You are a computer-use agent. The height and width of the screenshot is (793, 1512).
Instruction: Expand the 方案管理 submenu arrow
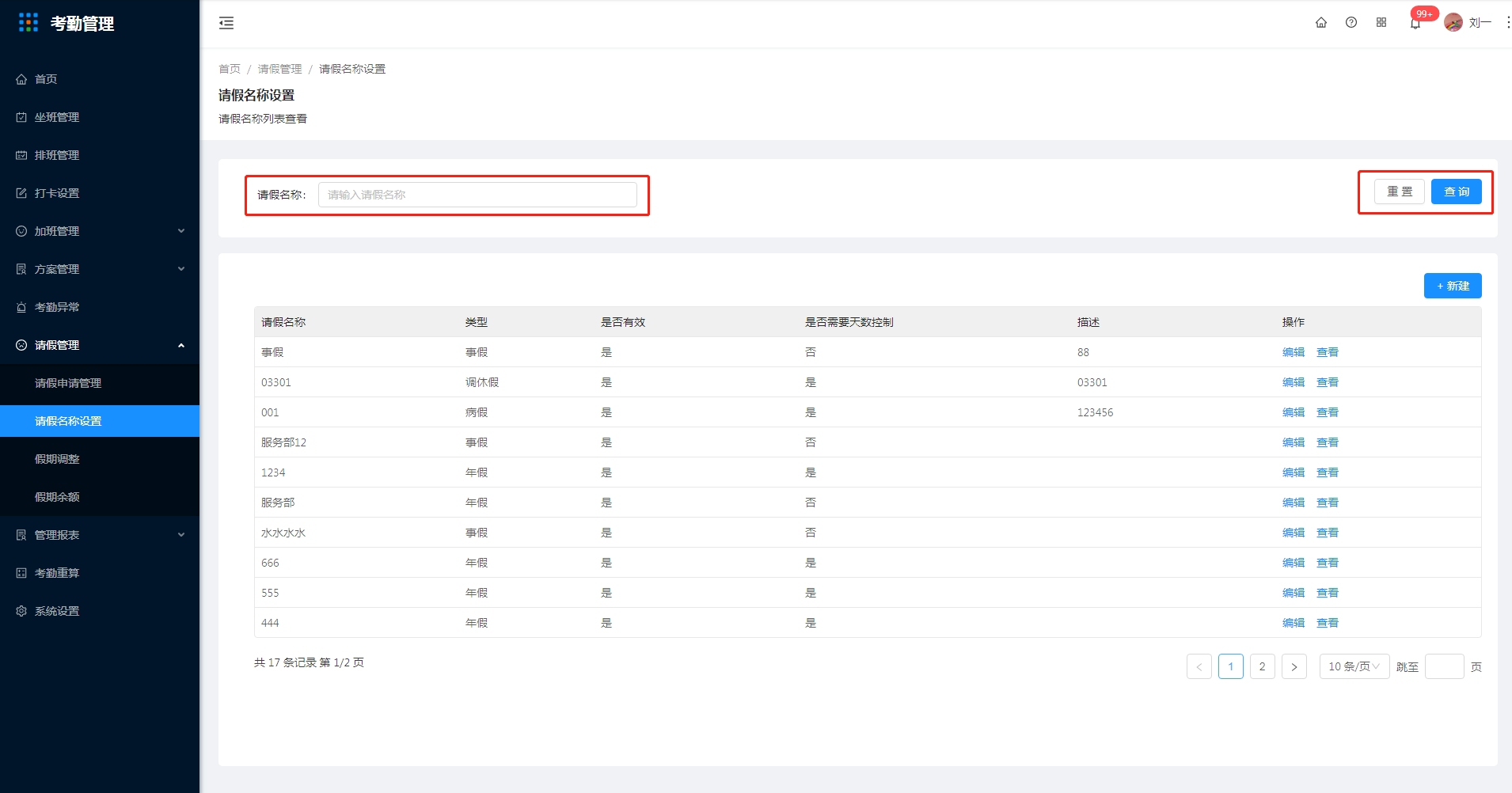pos(181,269)
